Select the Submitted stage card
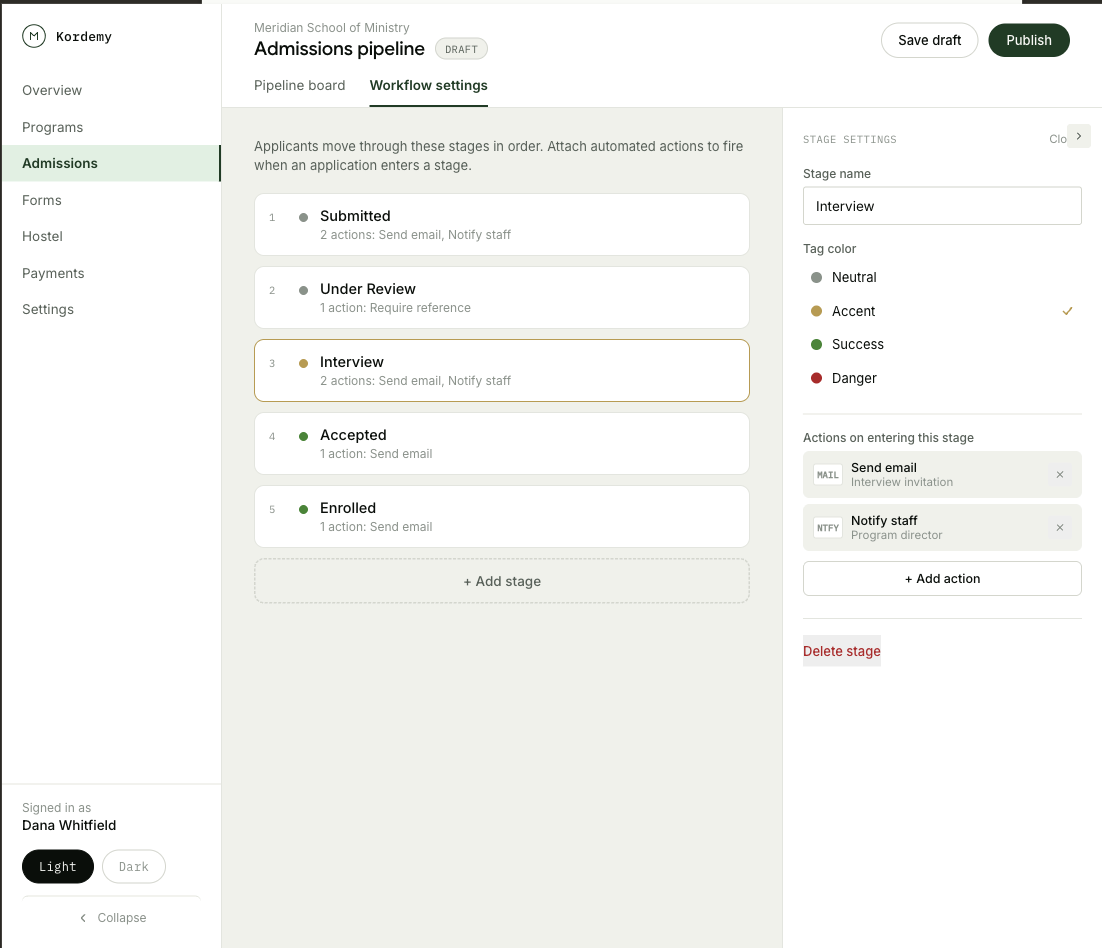 pos(502,225)
